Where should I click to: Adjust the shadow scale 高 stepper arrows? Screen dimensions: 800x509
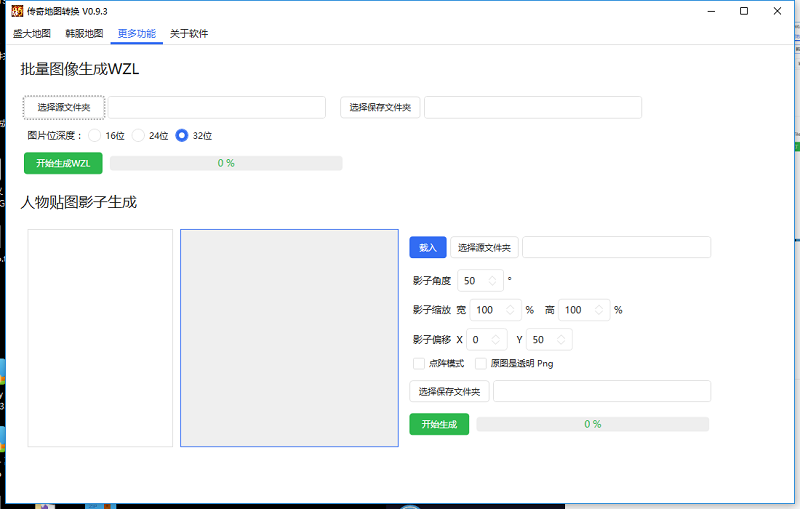(599, 310)
